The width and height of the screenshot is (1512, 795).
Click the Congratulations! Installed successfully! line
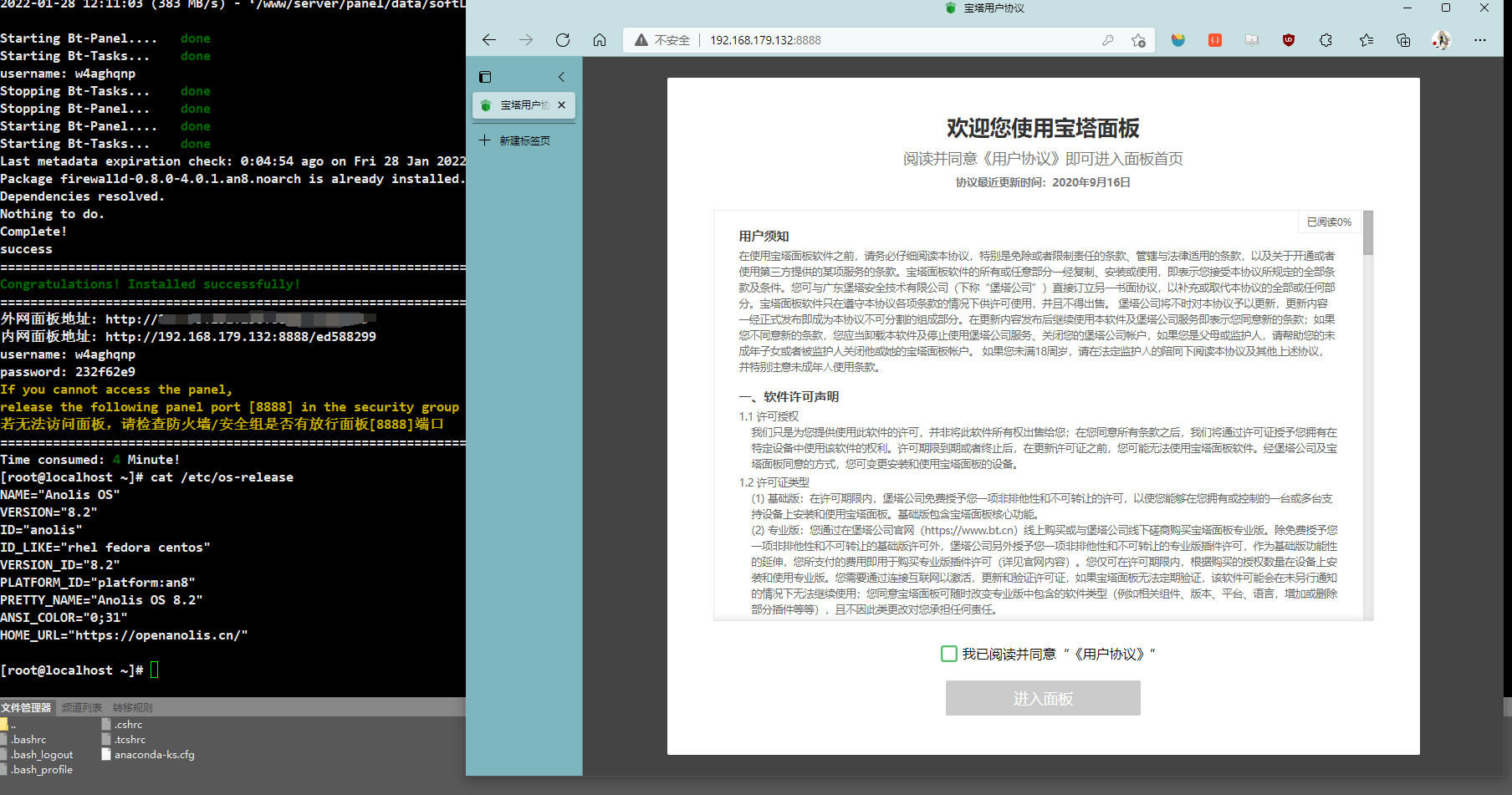tap(151, 284)
